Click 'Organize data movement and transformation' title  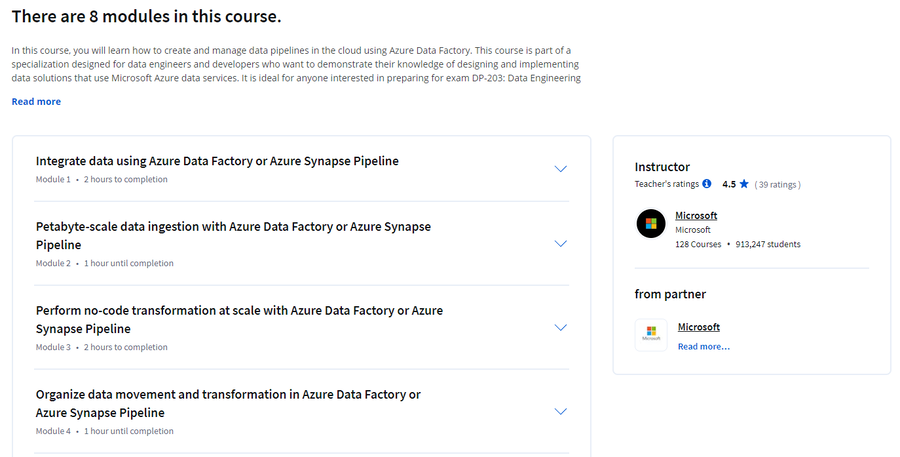(228, 403)
